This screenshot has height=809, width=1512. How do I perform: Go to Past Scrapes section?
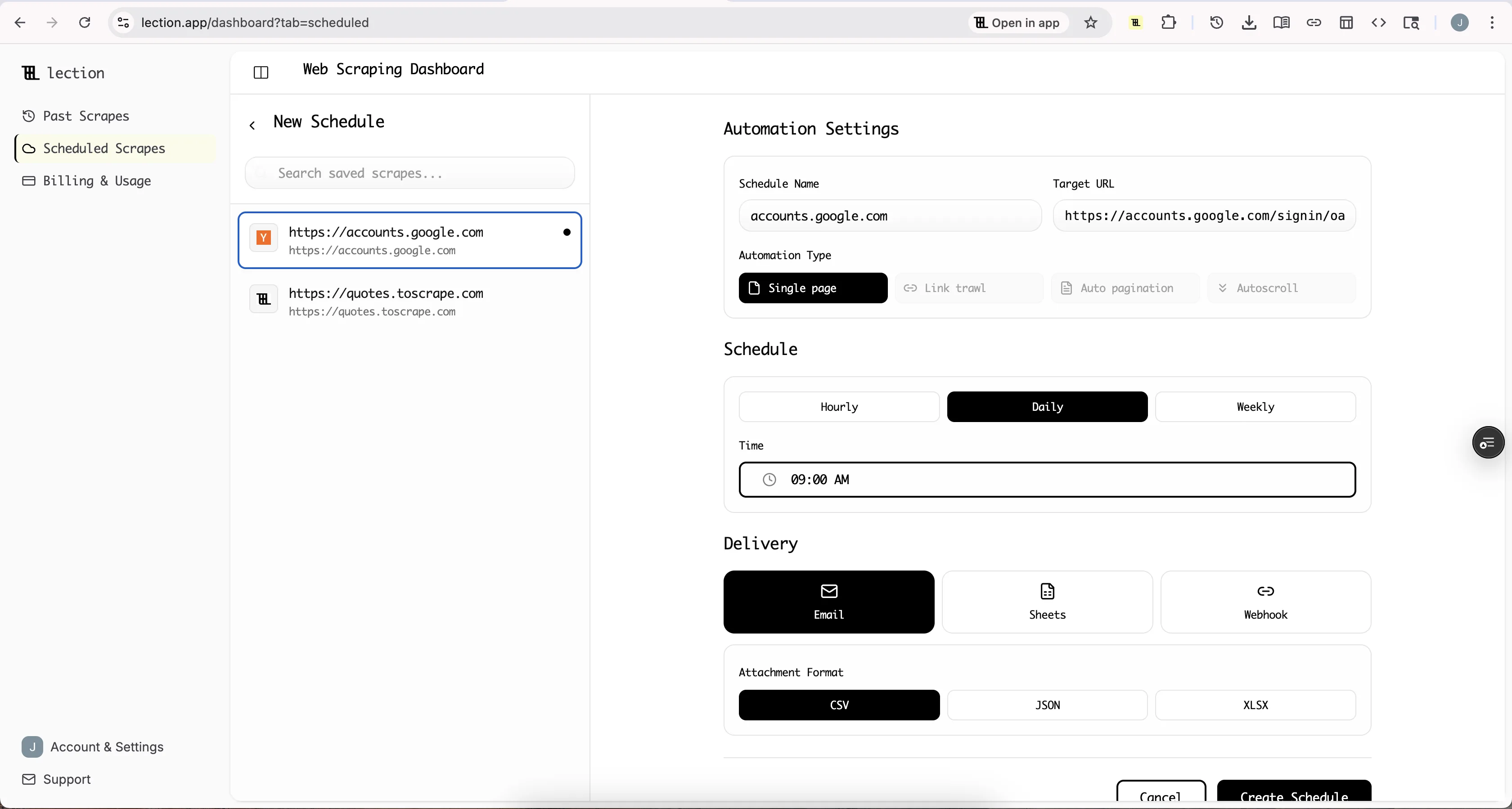click(86, 116)
